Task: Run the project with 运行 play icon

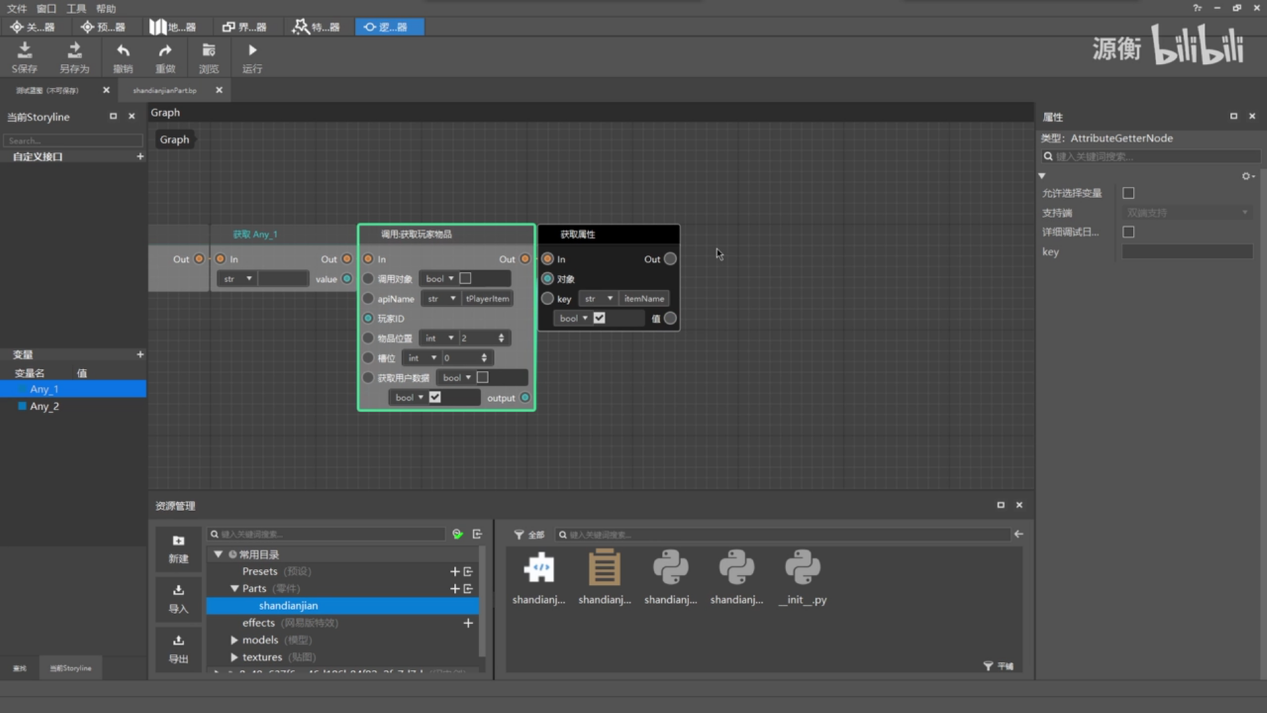Action: (252, 51)
